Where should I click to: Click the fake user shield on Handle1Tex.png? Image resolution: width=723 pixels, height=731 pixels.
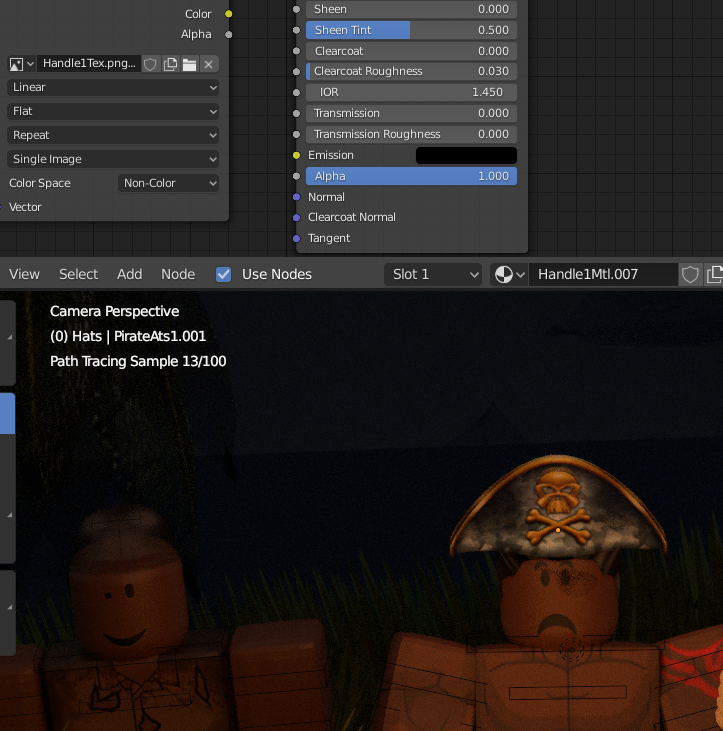[150, 64]
